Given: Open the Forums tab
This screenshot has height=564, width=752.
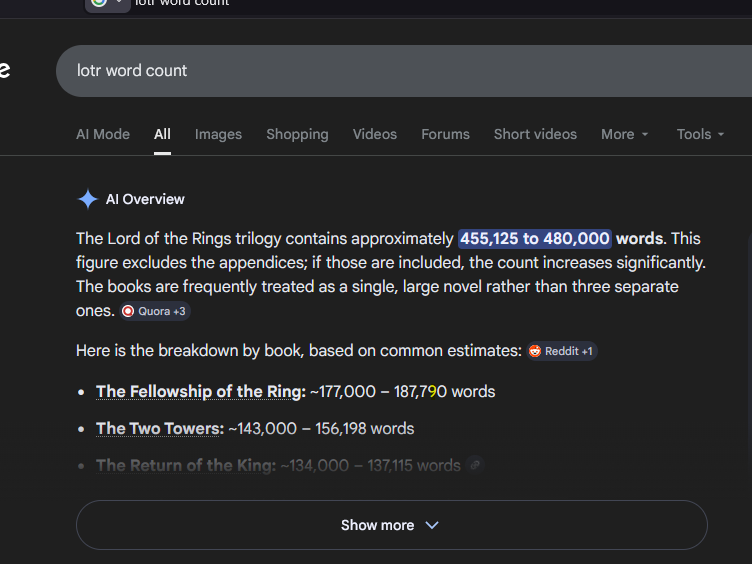Looking at the screenshot, I should tap(445, 134).
